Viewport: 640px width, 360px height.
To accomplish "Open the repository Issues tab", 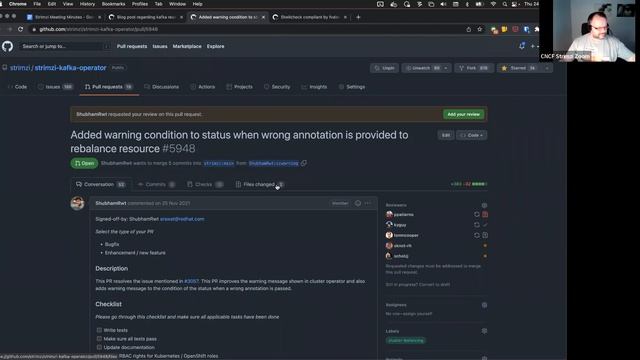I will tap(56, 87).
